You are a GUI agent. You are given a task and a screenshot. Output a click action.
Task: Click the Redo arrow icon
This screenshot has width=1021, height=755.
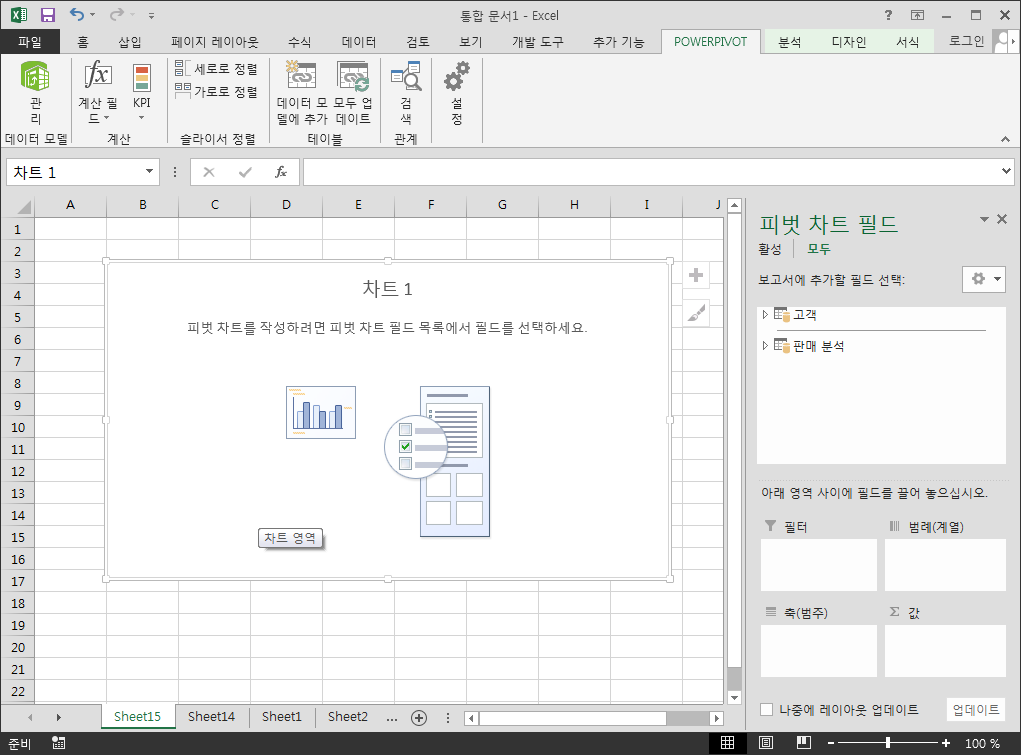117,14
